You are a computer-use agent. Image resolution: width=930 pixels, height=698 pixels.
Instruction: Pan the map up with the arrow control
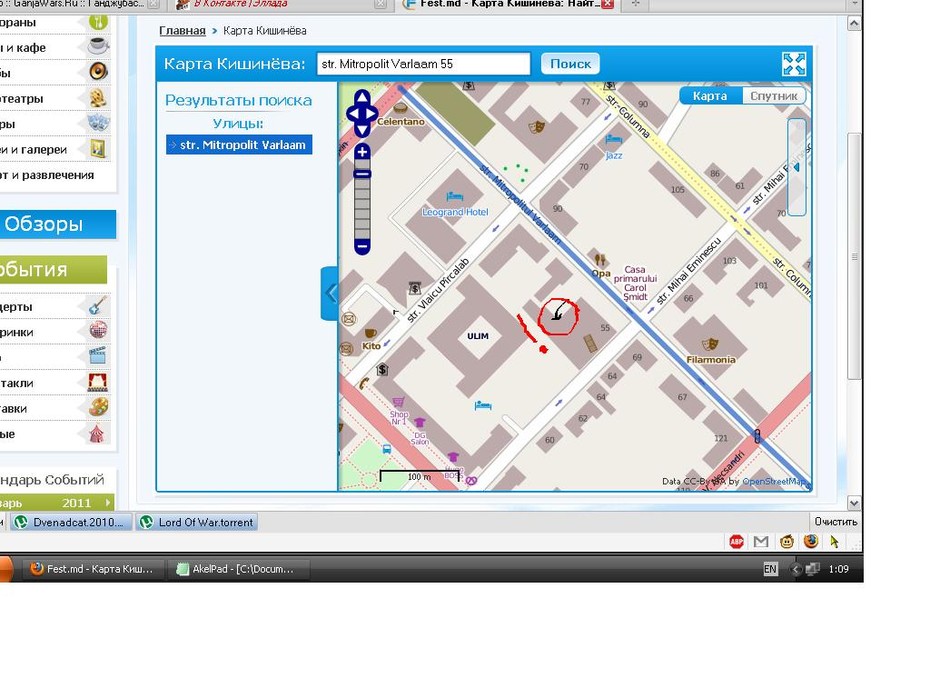click(x=362, y=98)
